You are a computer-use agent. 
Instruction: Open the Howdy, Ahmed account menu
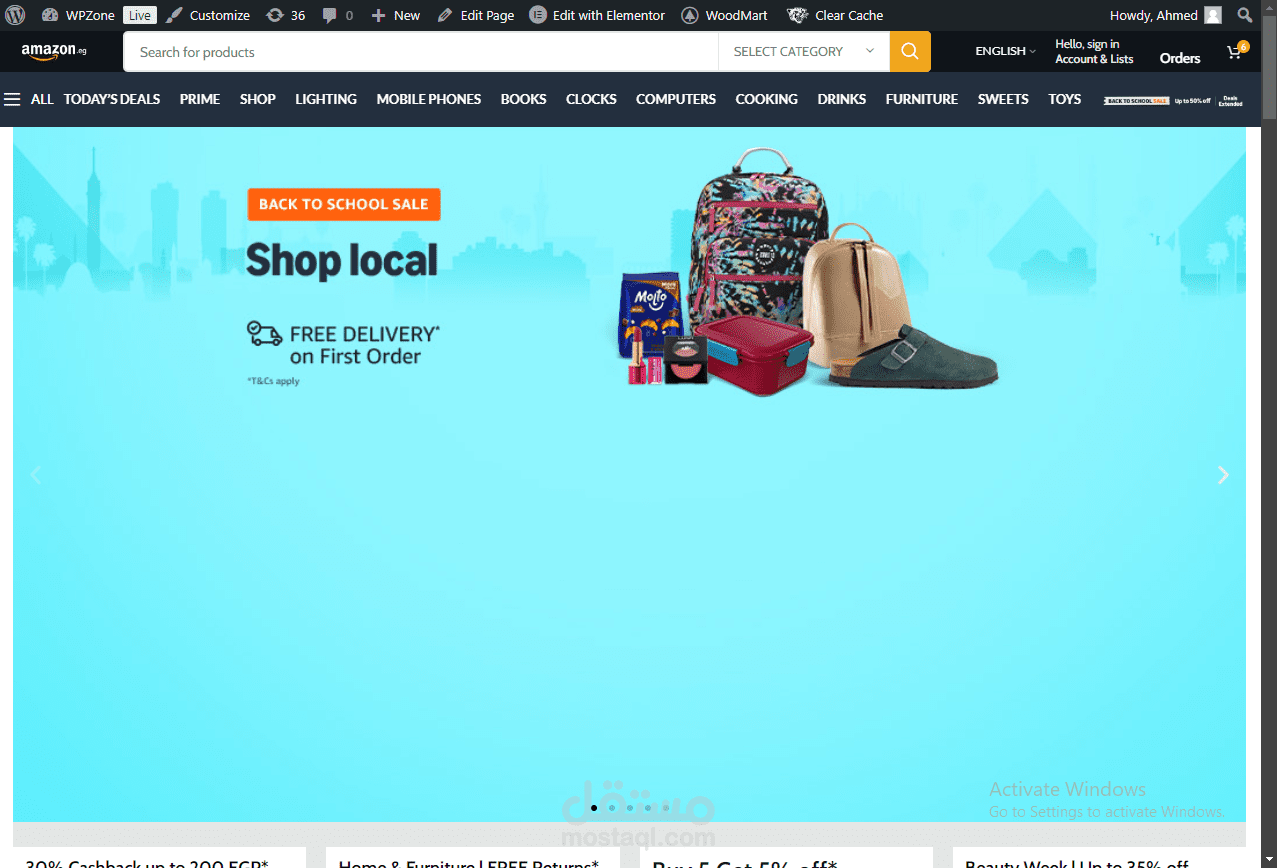pyautogui.click(x=1165, y=15)
